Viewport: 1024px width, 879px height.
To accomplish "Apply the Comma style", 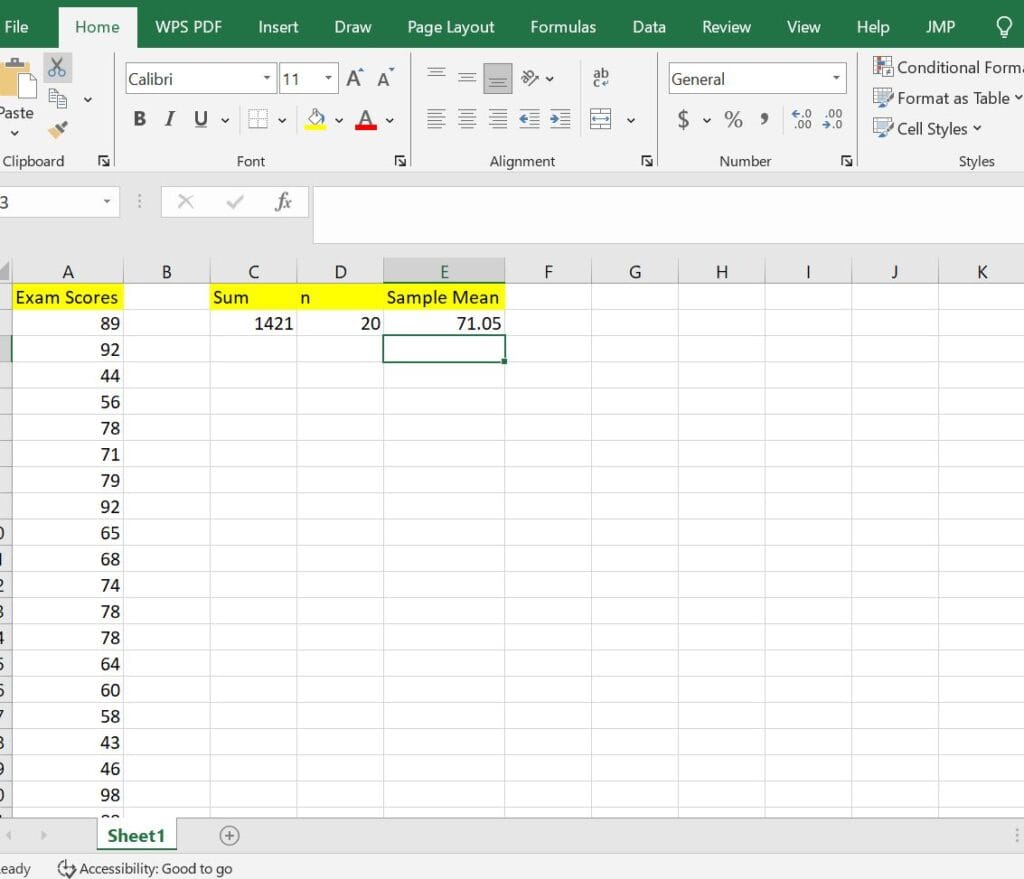I will 763,119.
